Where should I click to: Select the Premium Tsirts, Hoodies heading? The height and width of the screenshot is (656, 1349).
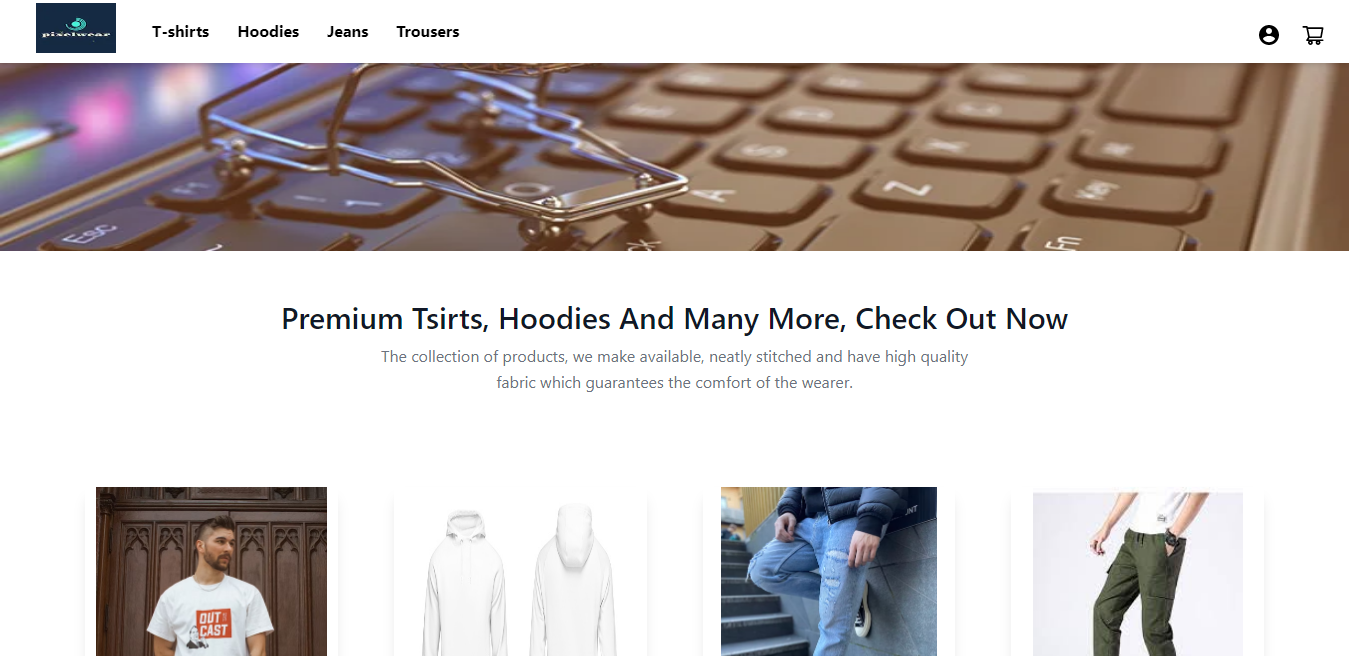(x=674, y=319)
